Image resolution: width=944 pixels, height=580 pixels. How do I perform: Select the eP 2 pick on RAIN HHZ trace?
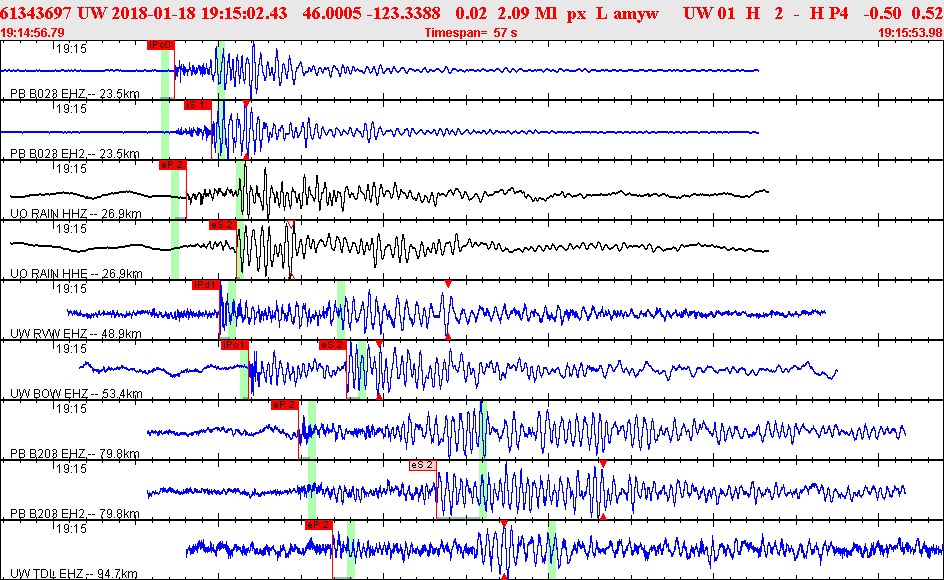coord(172,165)
